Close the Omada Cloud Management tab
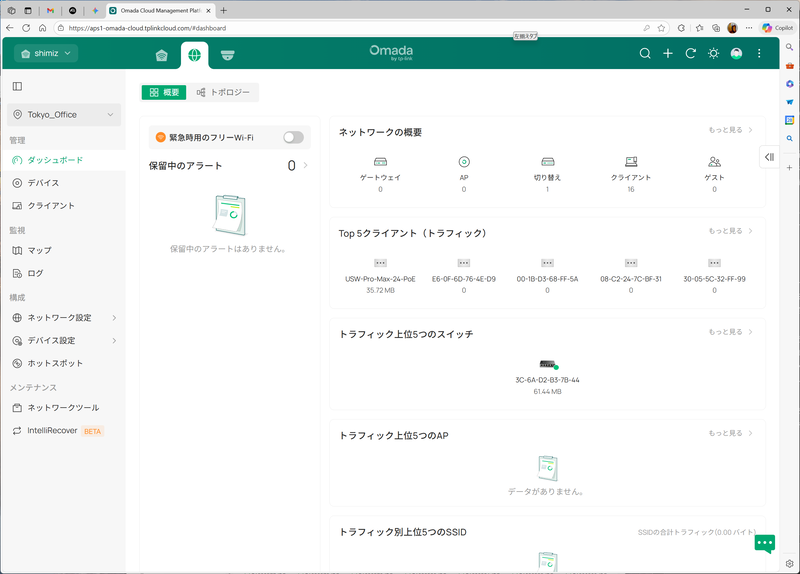The width and height of the screenshot is (800, 574). click(x=209, y=10)
